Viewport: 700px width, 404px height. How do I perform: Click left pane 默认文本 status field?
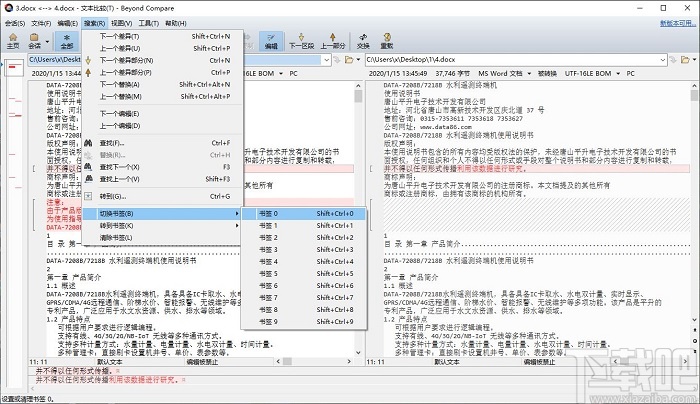point(109,362)
